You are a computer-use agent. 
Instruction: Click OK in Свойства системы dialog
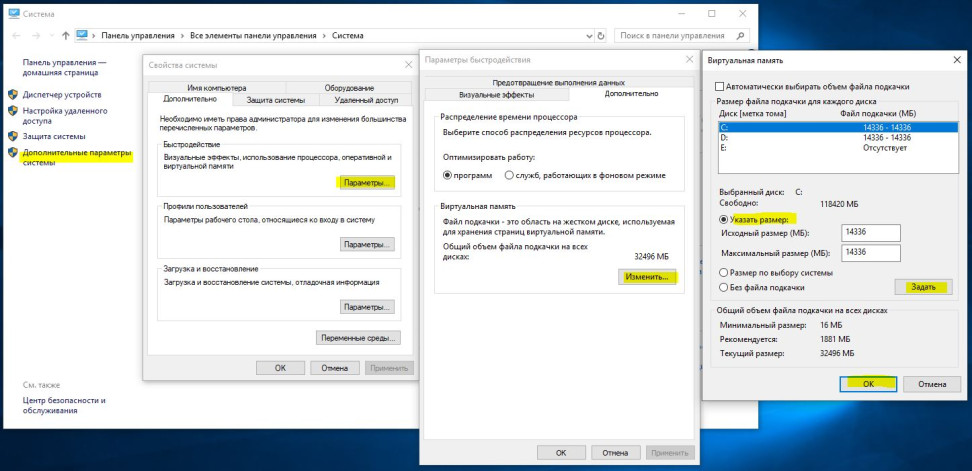coord(280,368)
